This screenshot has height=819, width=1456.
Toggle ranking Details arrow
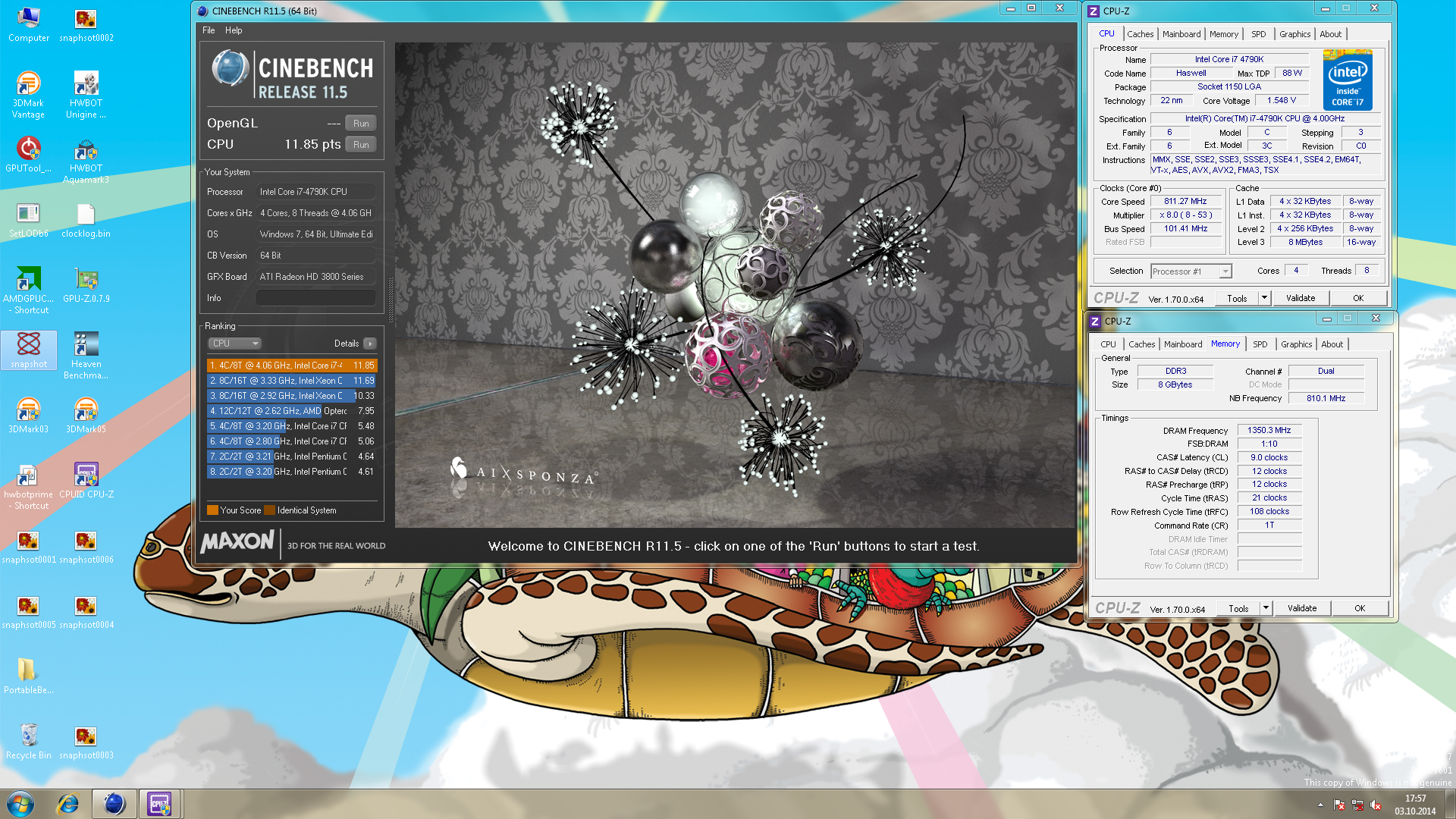tap(369, 344)
